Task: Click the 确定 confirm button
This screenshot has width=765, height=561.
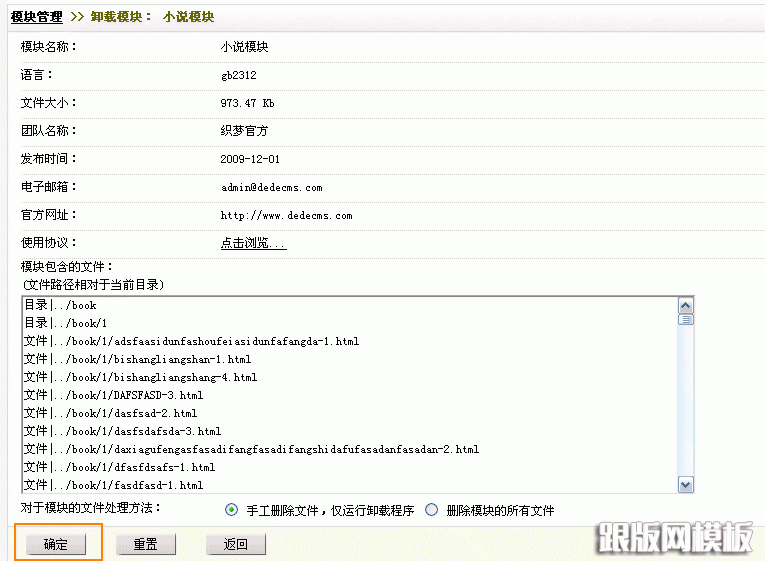Action: click(56, 544)
